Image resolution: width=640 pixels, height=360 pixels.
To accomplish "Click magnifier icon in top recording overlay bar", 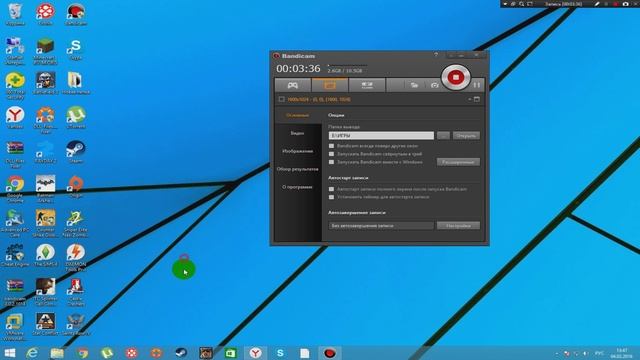I will click(521, 4).
